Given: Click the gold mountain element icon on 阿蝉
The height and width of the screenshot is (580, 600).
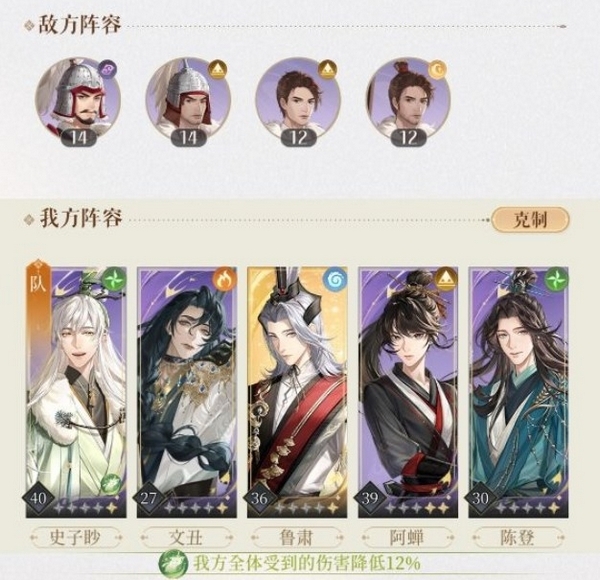Looking at the screenshot, I should [x=447, y=278].
